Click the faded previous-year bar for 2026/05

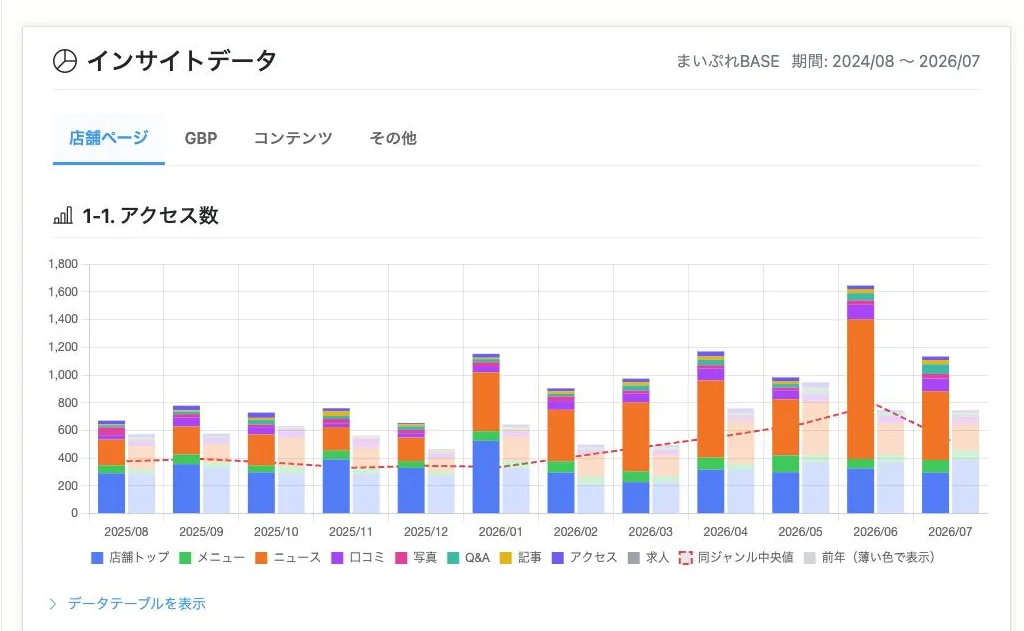coord(815,448)
